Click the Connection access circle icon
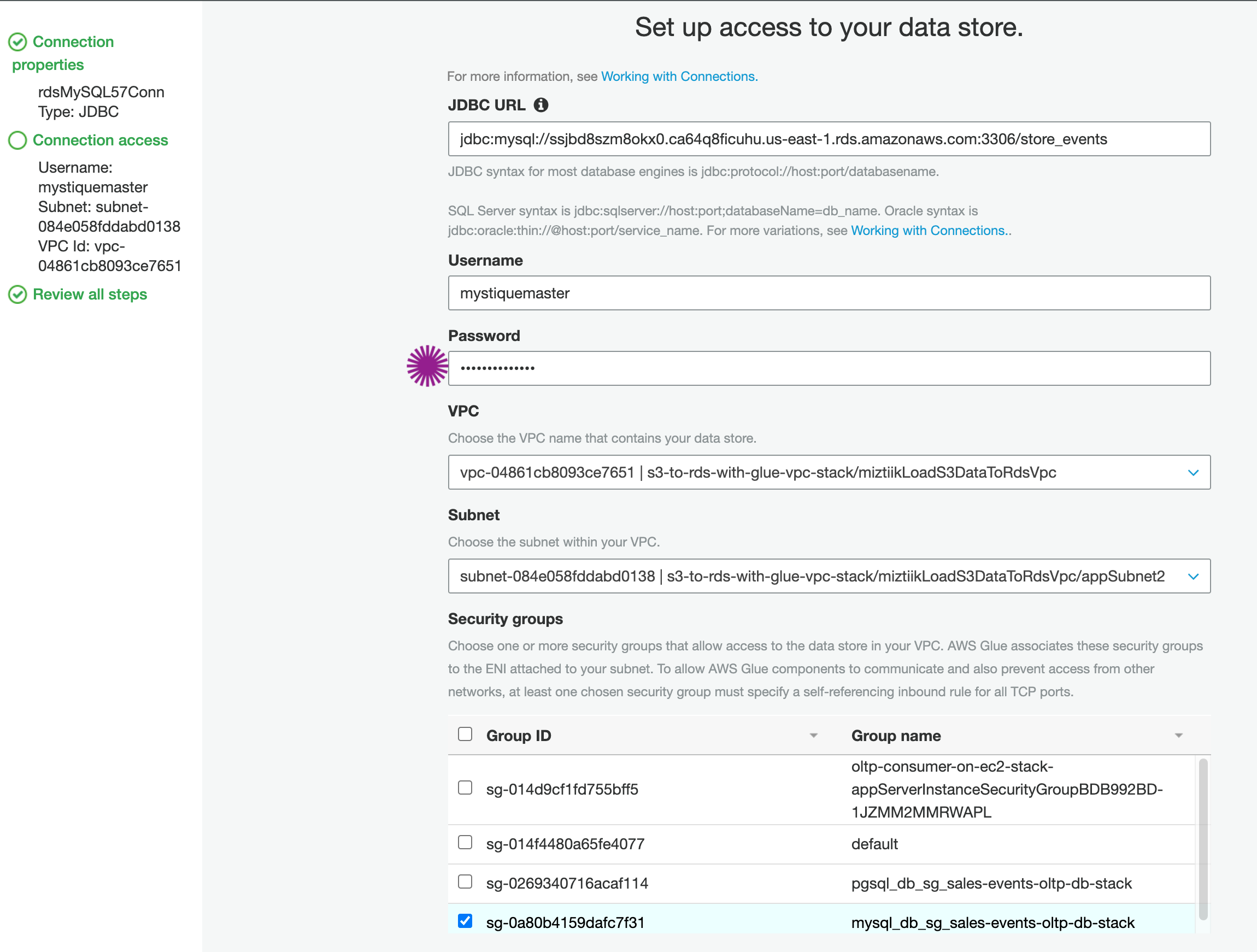This screenshot has height=952, width=1257. [17, 140]
